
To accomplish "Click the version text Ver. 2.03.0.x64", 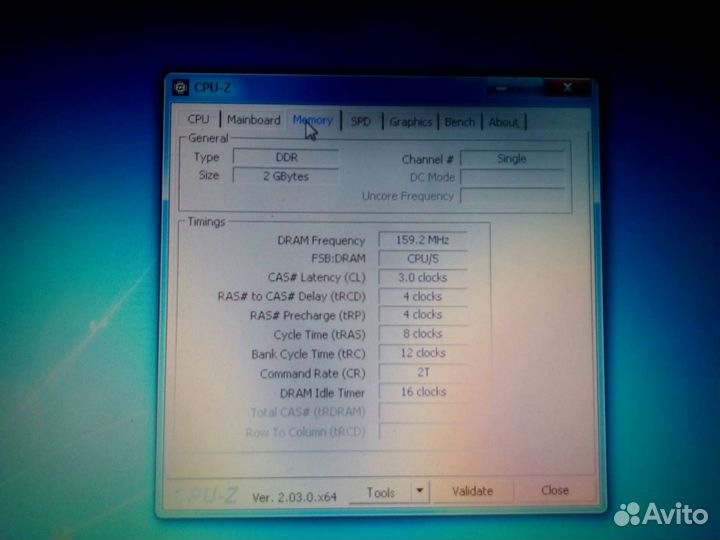I will point(294,497).
